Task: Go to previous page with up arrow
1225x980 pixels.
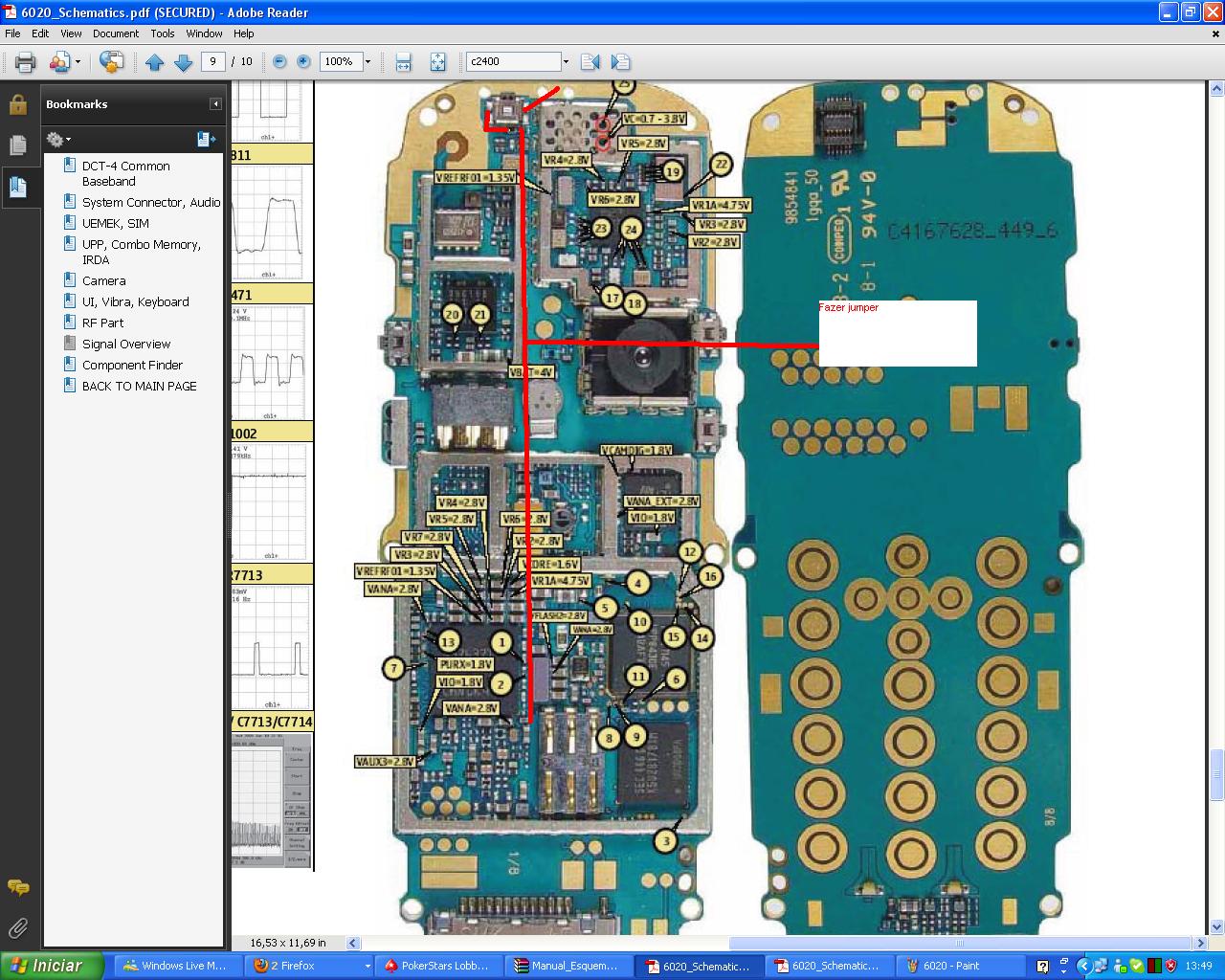Action: (155, 62)
